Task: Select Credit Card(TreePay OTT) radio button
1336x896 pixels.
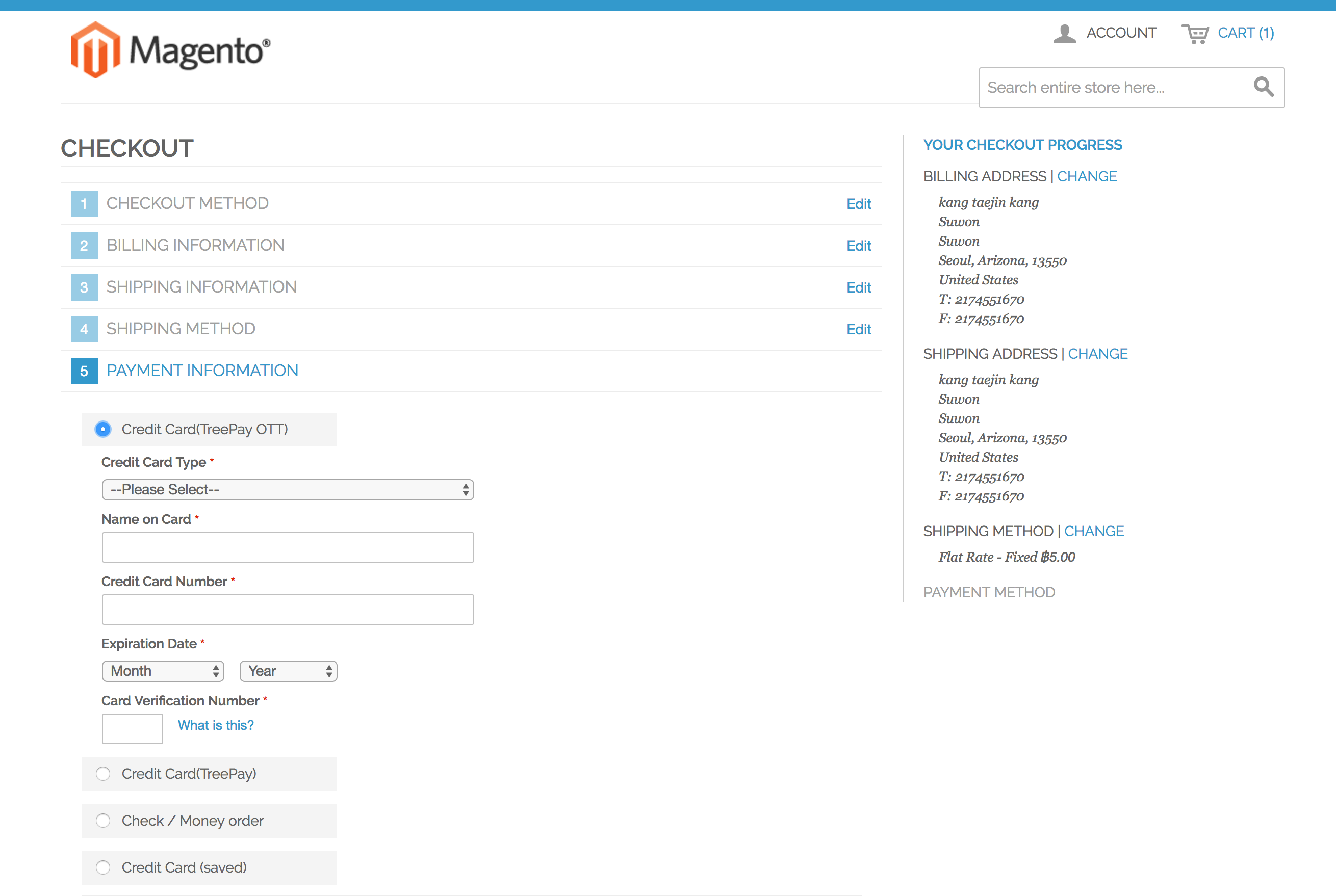Action: click(x=103, y=429)
